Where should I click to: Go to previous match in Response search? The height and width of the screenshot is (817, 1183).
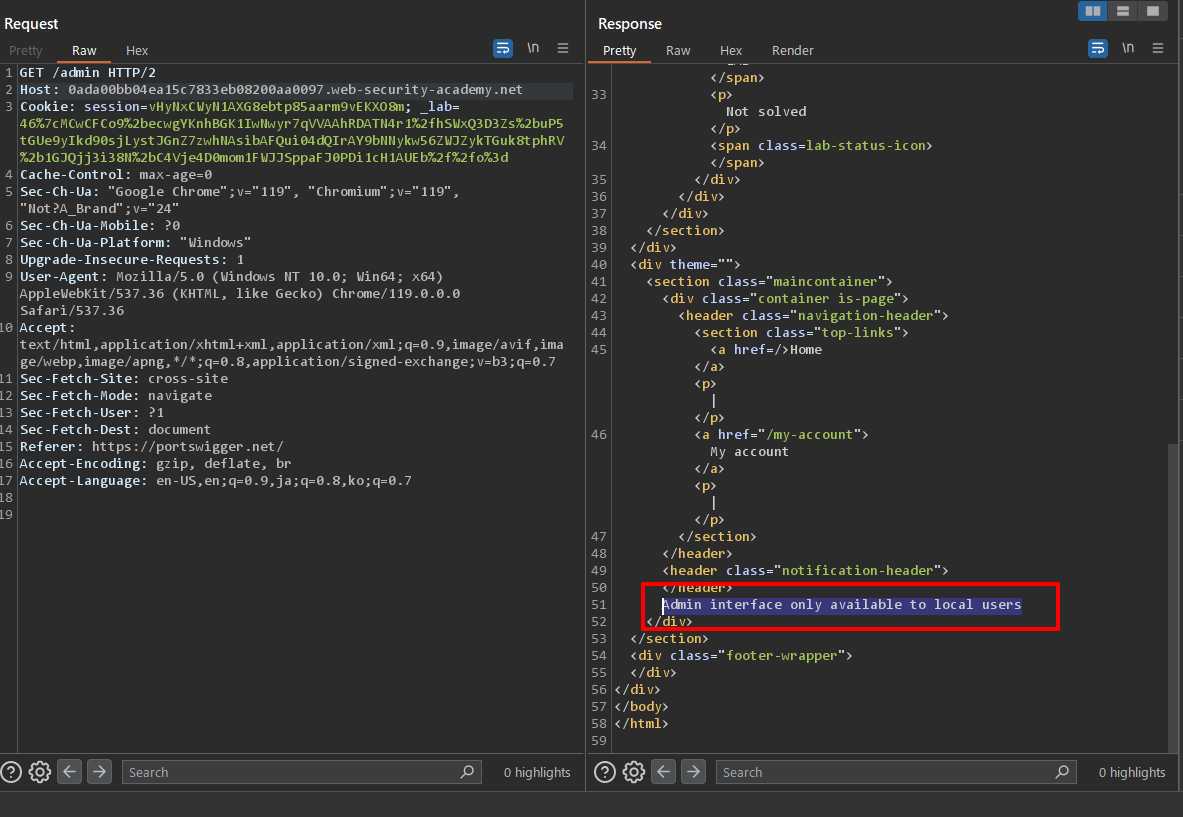(x=663, y=772)
